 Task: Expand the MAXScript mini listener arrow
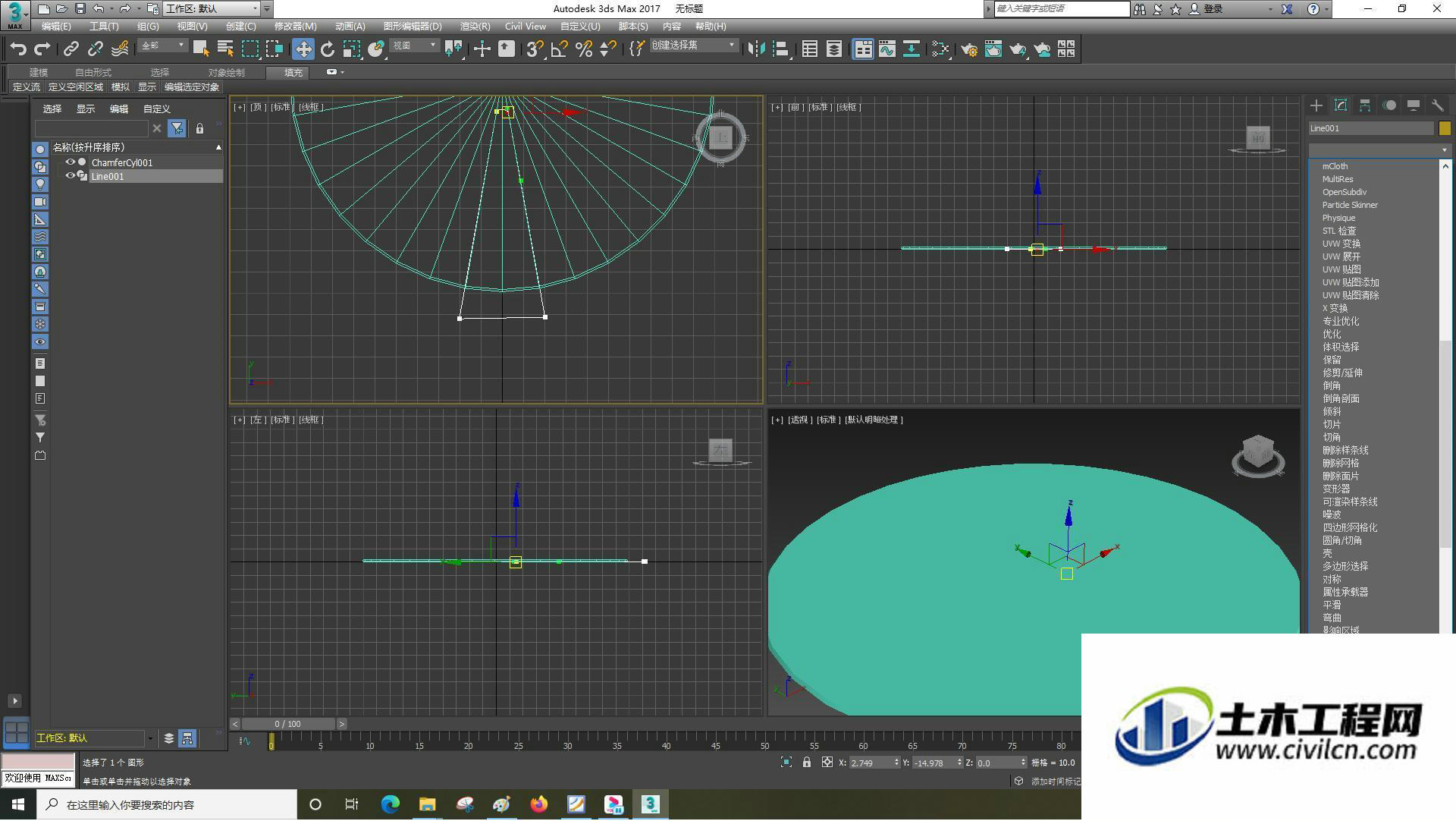15,702
